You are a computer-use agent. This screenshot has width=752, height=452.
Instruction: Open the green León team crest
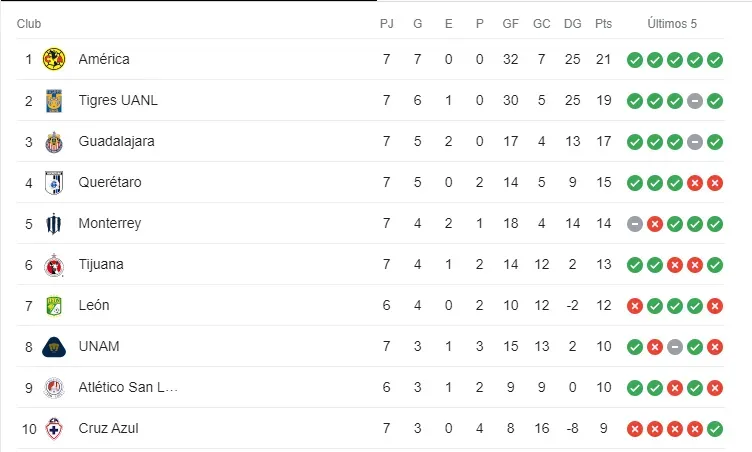[54, 306]
